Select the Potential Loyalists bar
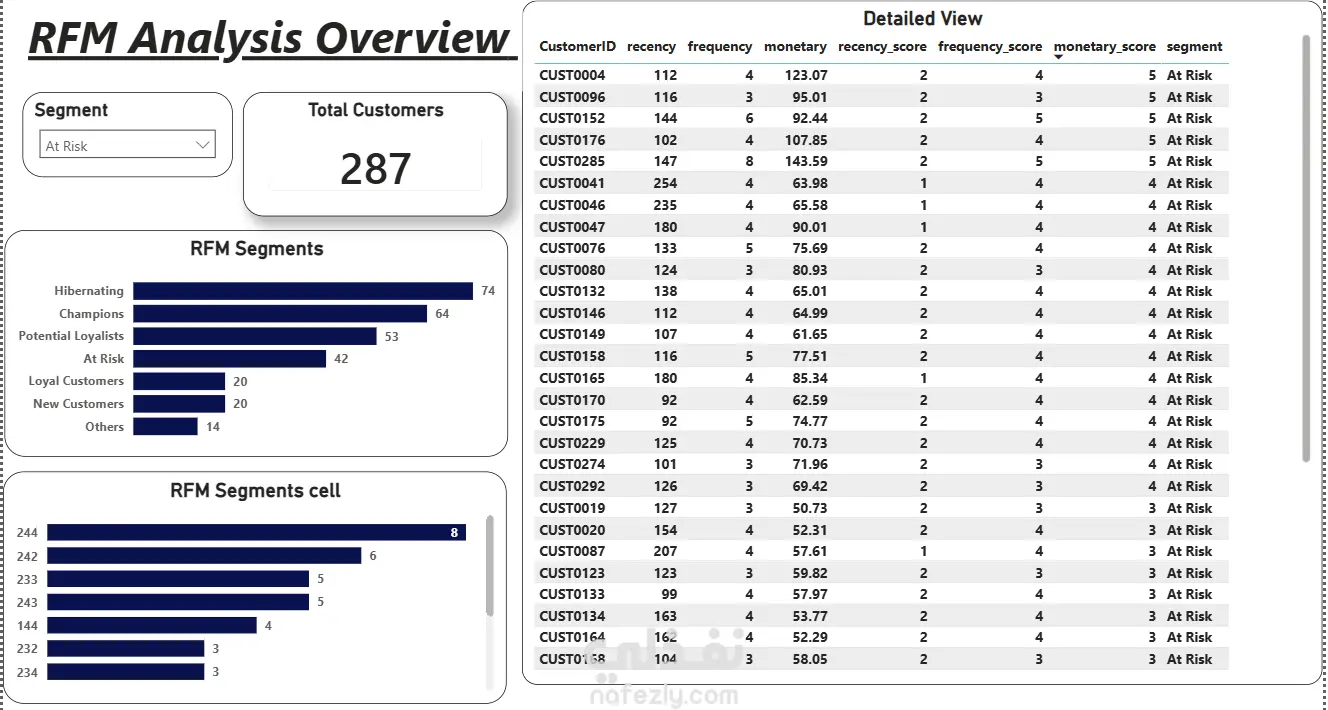1328x710 pixels. [255, 336]
